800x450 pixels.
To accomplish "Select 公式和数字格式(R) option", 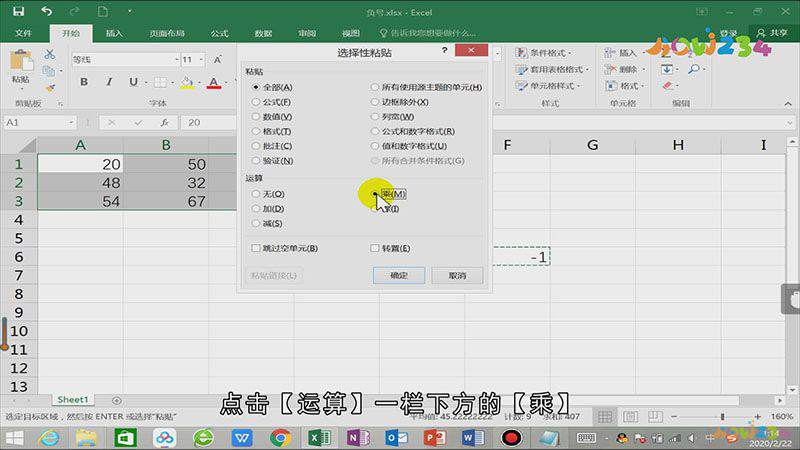I will click(x=413, y=131).
